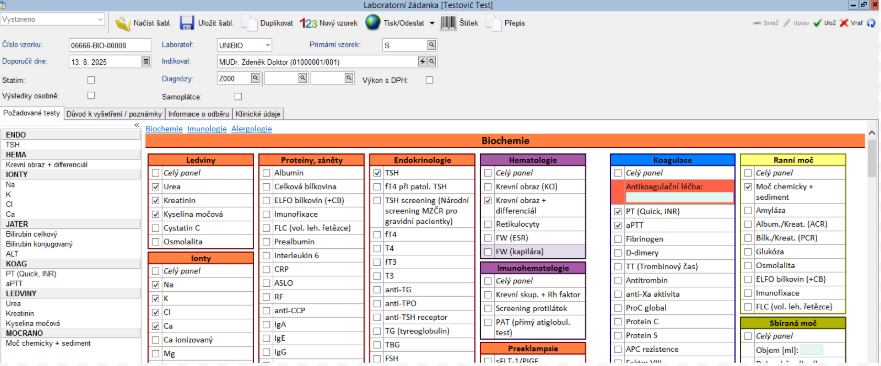Expand the Tisk/Odeslat dropdown arrow

[432, 24]
